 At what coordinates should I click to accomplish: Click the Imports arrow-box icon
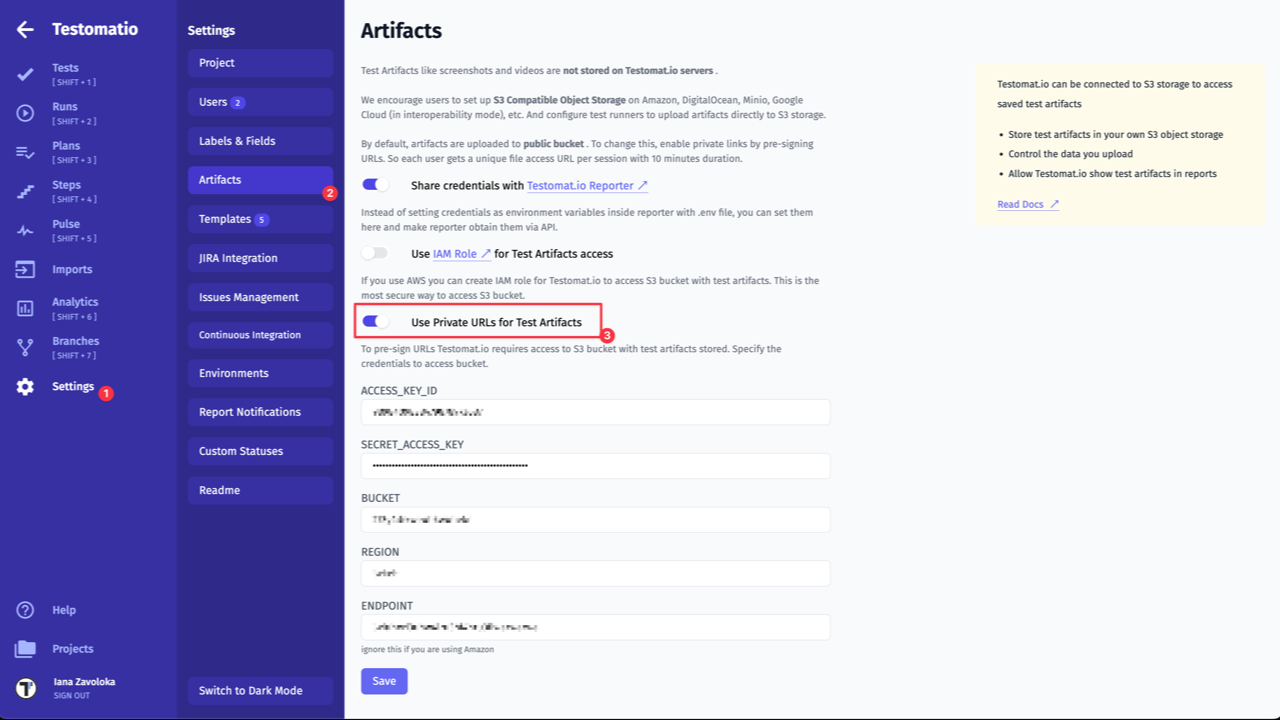coord(25,269)
